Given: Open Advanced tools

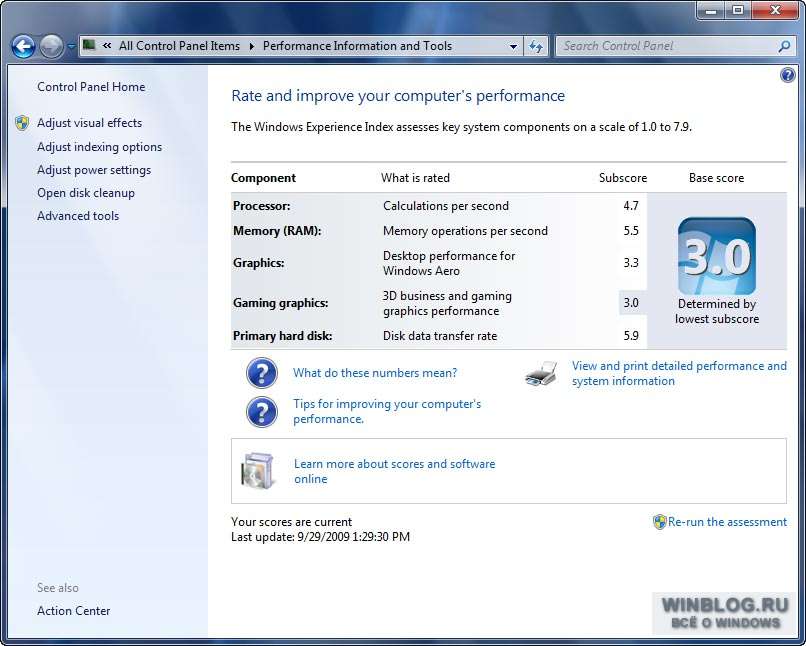Looking at the screenshot, I should click(78, 216).
